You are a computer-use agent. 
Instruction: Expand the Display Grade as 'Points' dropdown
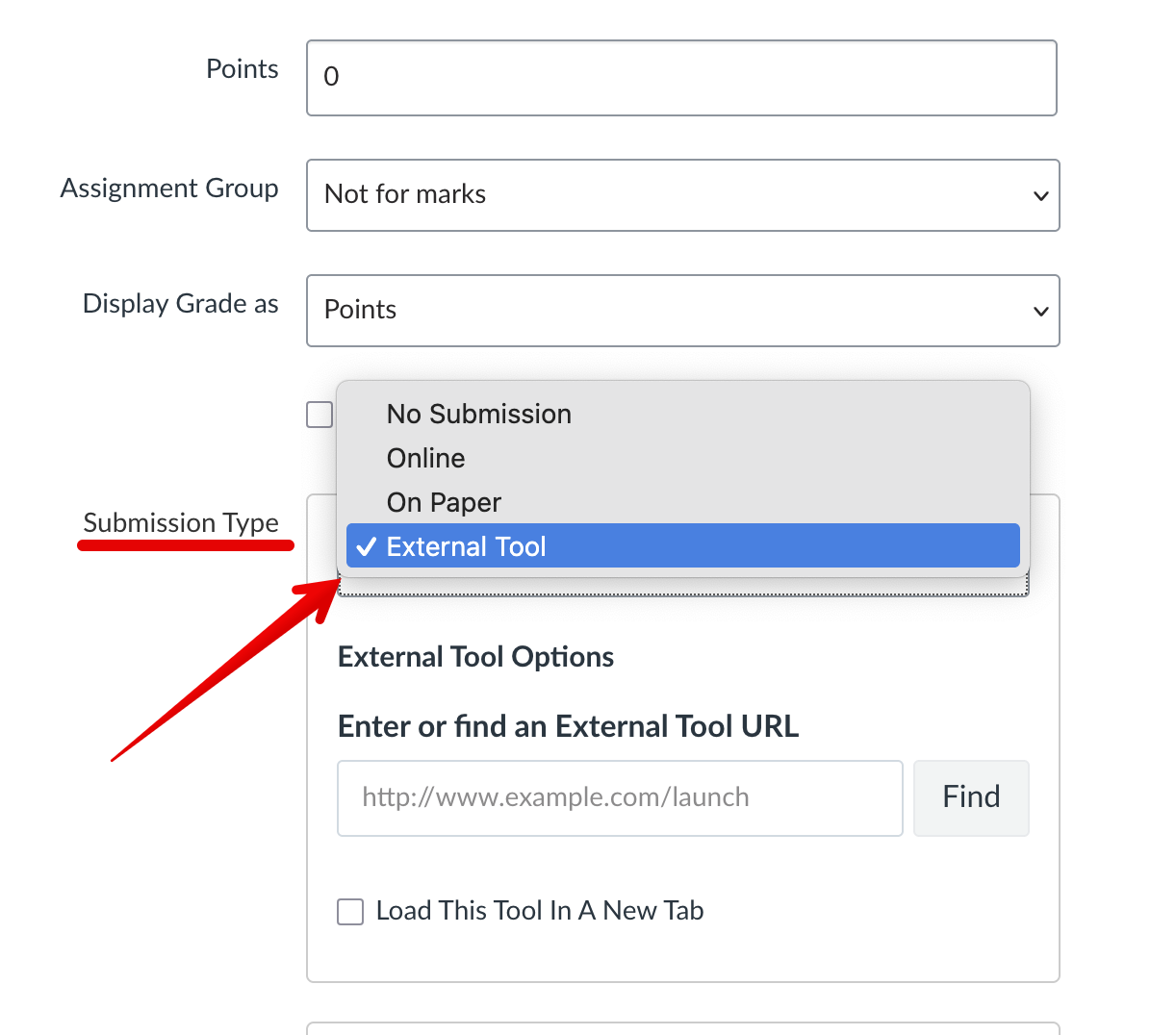[x=682, y=311]
